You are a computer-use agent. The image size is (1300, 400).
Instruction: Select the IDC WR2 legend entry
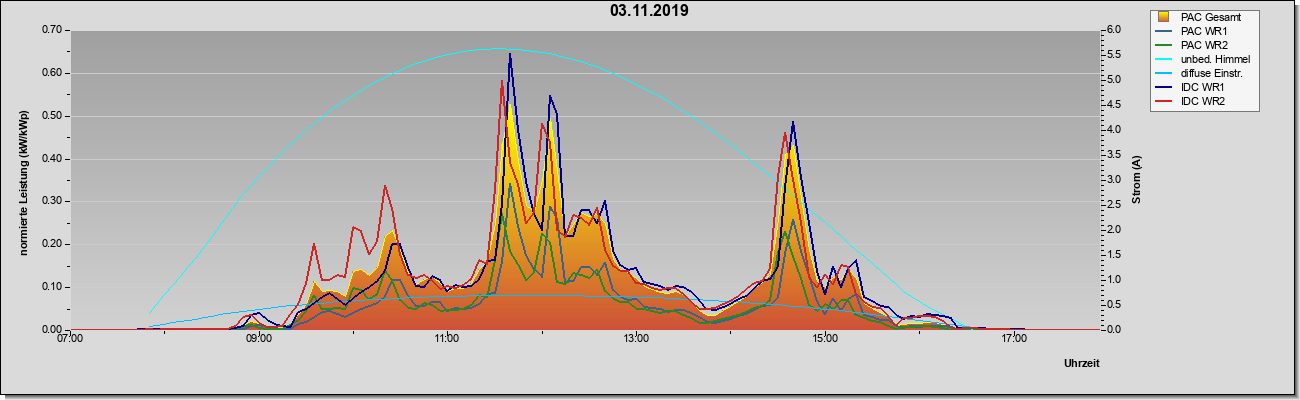tap(1195, 101)
